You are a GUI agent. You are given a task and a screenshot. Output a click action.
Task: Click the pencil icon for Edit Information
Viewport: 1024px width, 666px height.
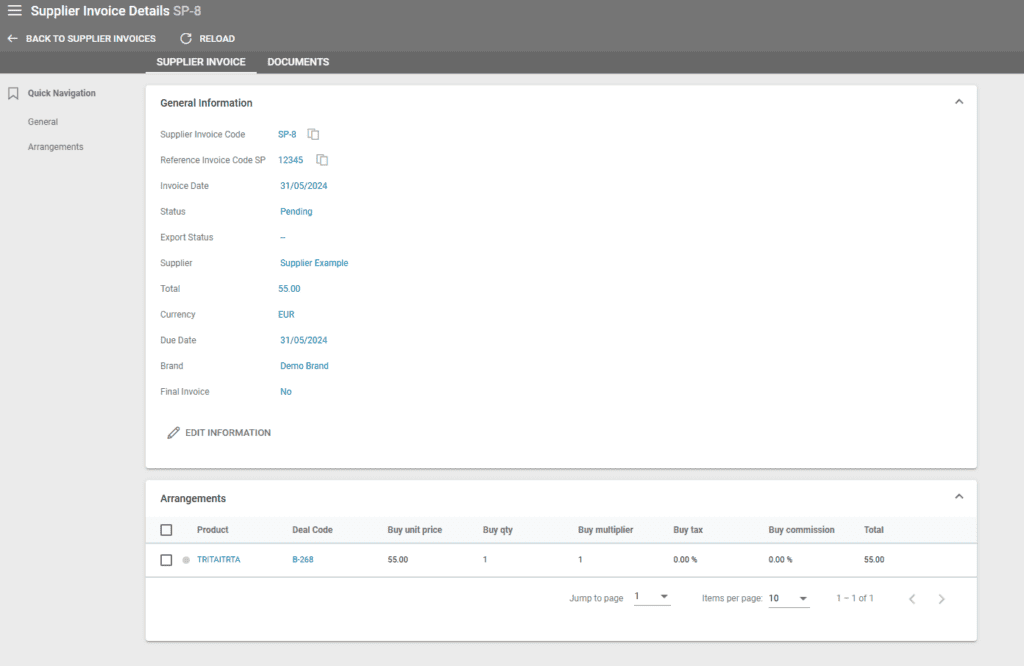pyautogui.click(x=174, y=433)
